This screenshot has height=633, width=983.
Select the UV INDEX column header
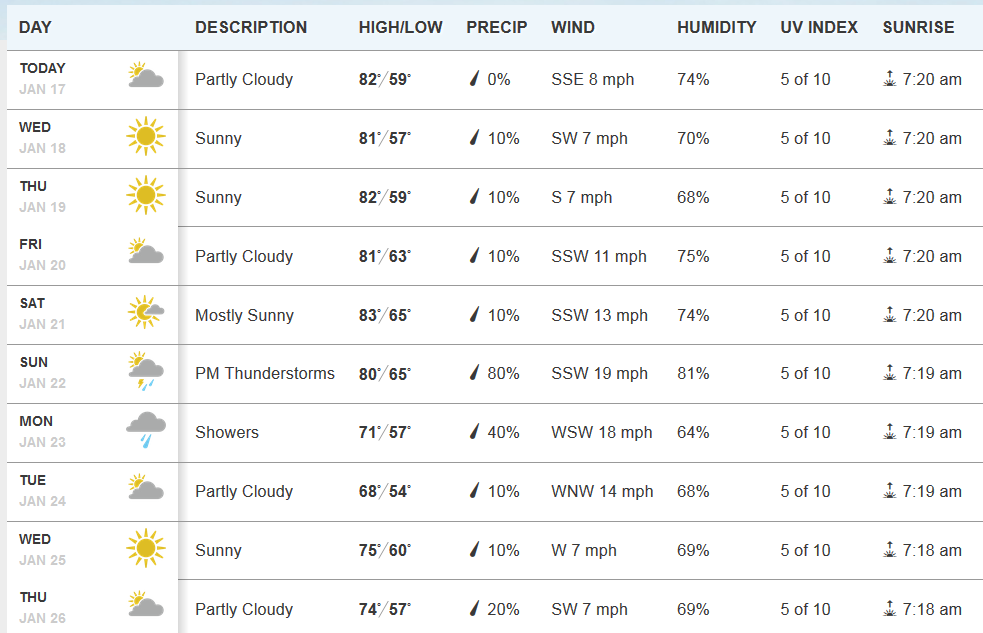(x=819, y=28)
